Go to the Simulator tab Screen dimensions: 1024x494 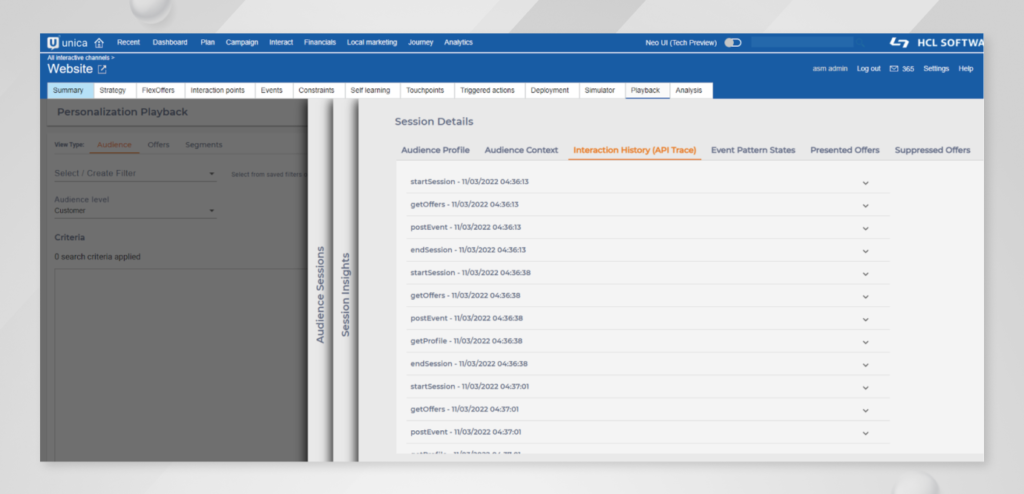point(598,90)
